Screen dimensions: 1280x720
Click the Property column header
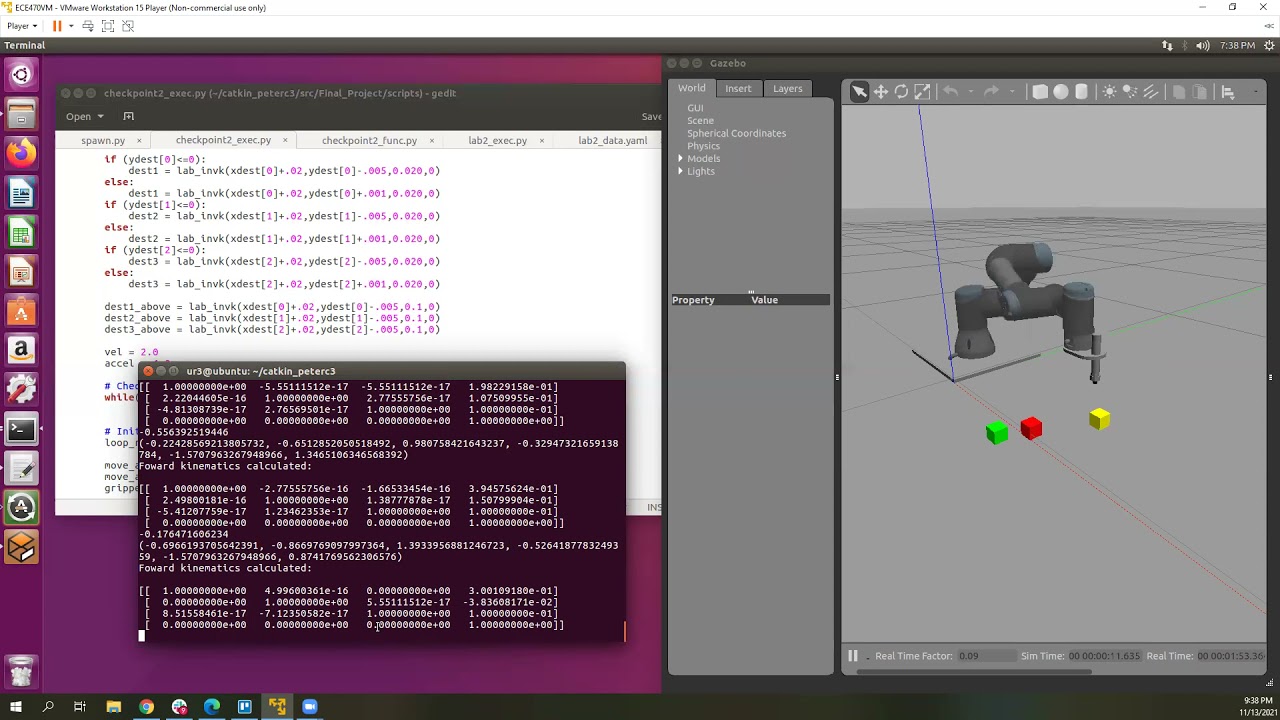click(693, 300)
